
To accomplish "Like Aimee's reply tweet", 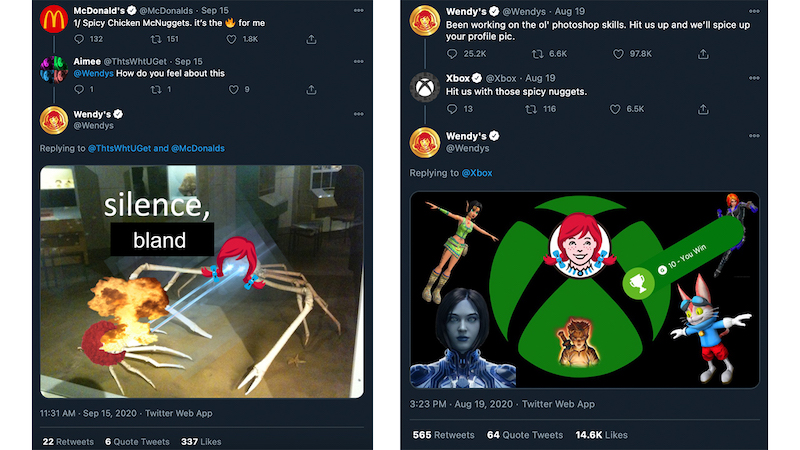I will [236, 89].
